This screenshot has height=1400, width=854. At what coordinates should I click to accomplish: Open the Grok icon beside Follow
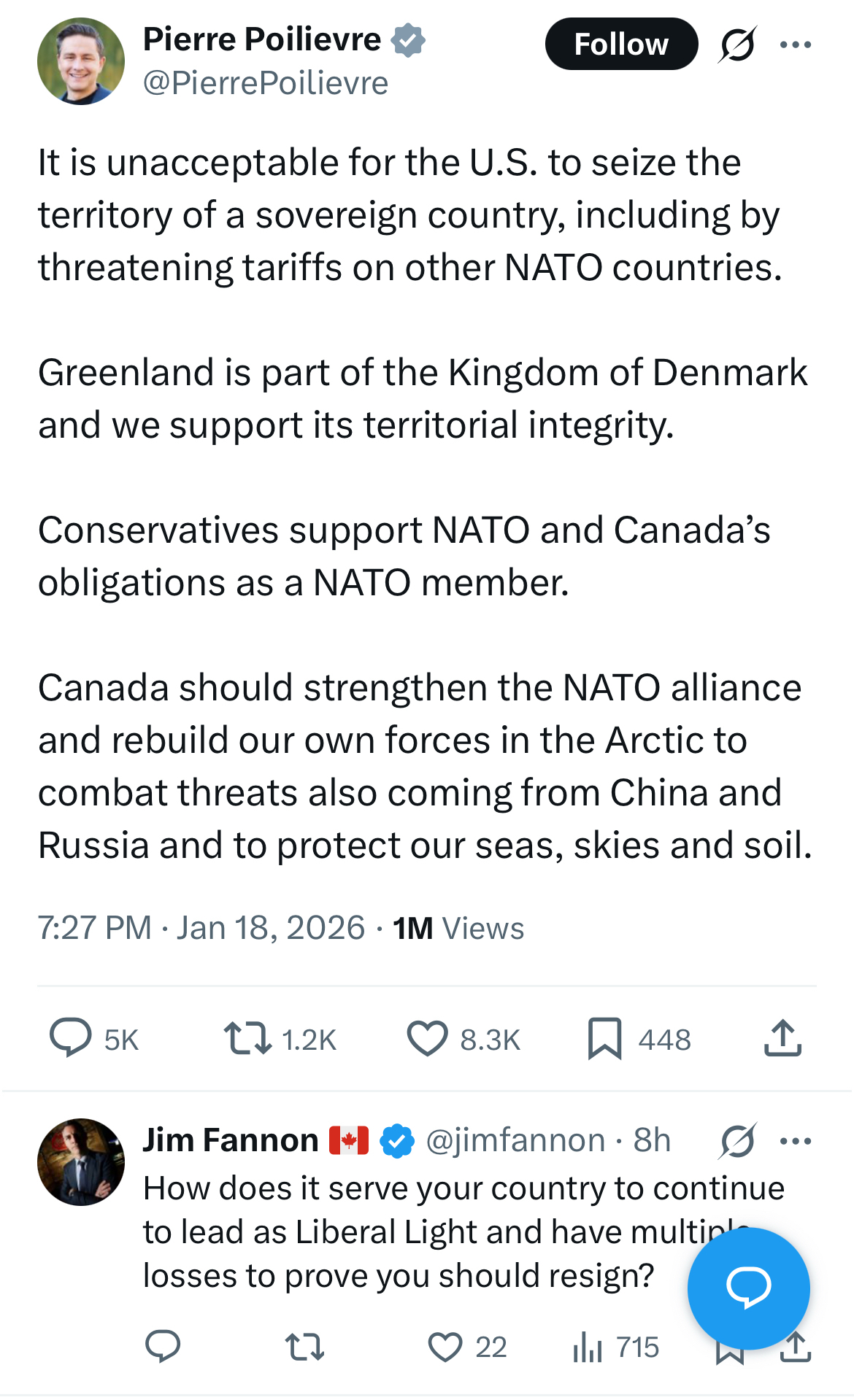point(737,45)
